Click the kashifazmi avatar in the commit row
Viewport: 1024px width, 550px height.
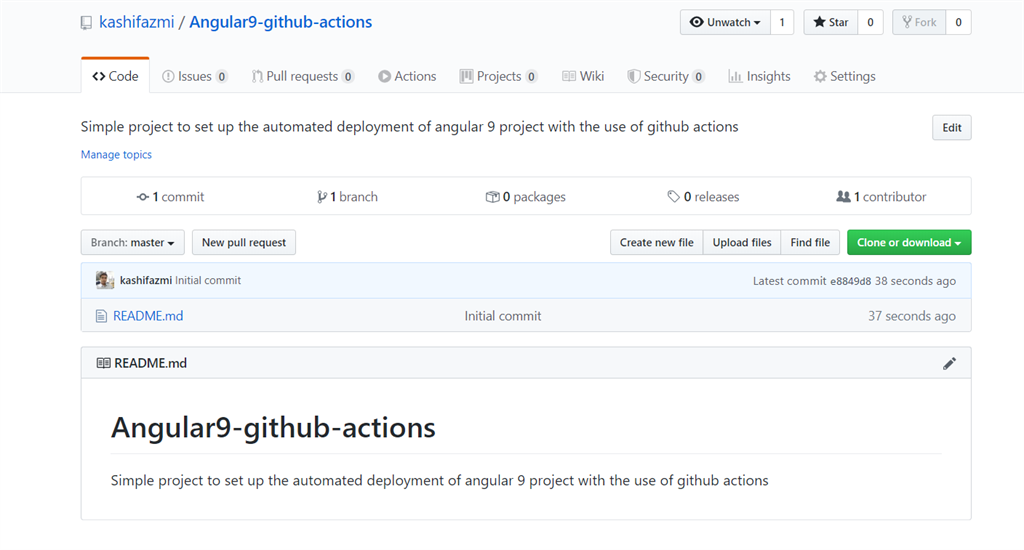[104, 280]
